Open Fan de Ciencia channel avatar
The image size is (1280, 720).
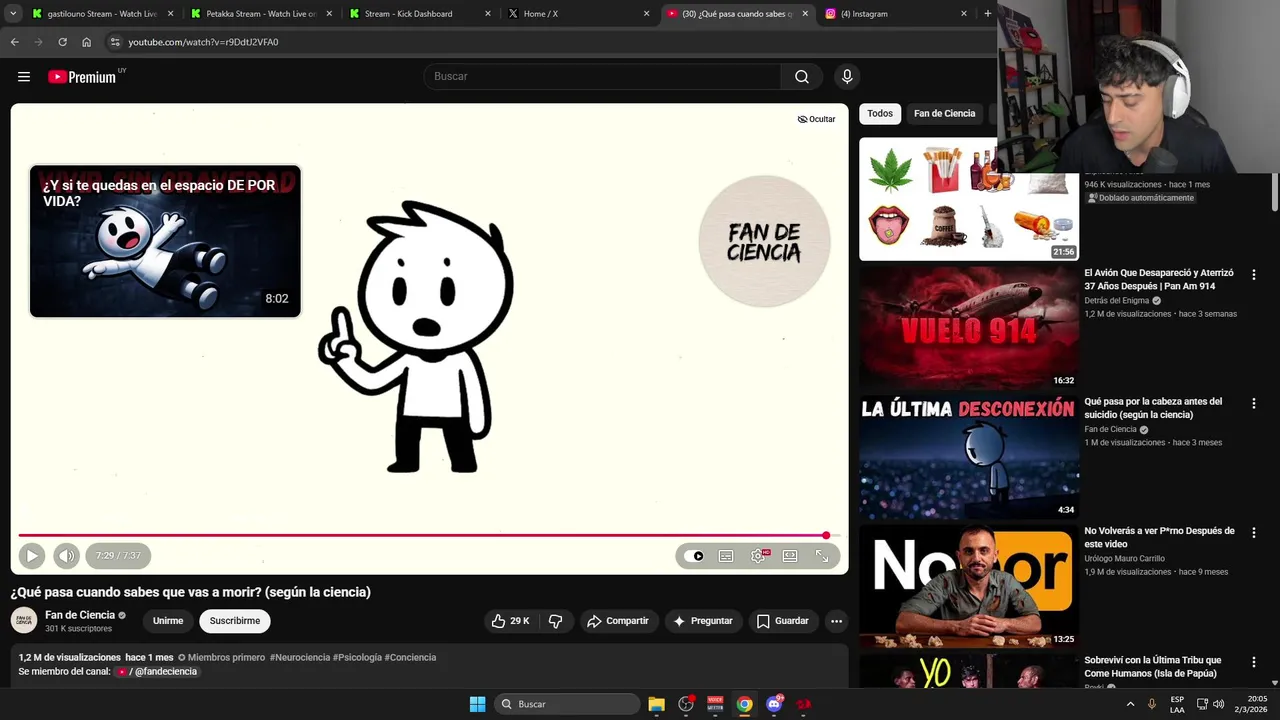point(24,621)
